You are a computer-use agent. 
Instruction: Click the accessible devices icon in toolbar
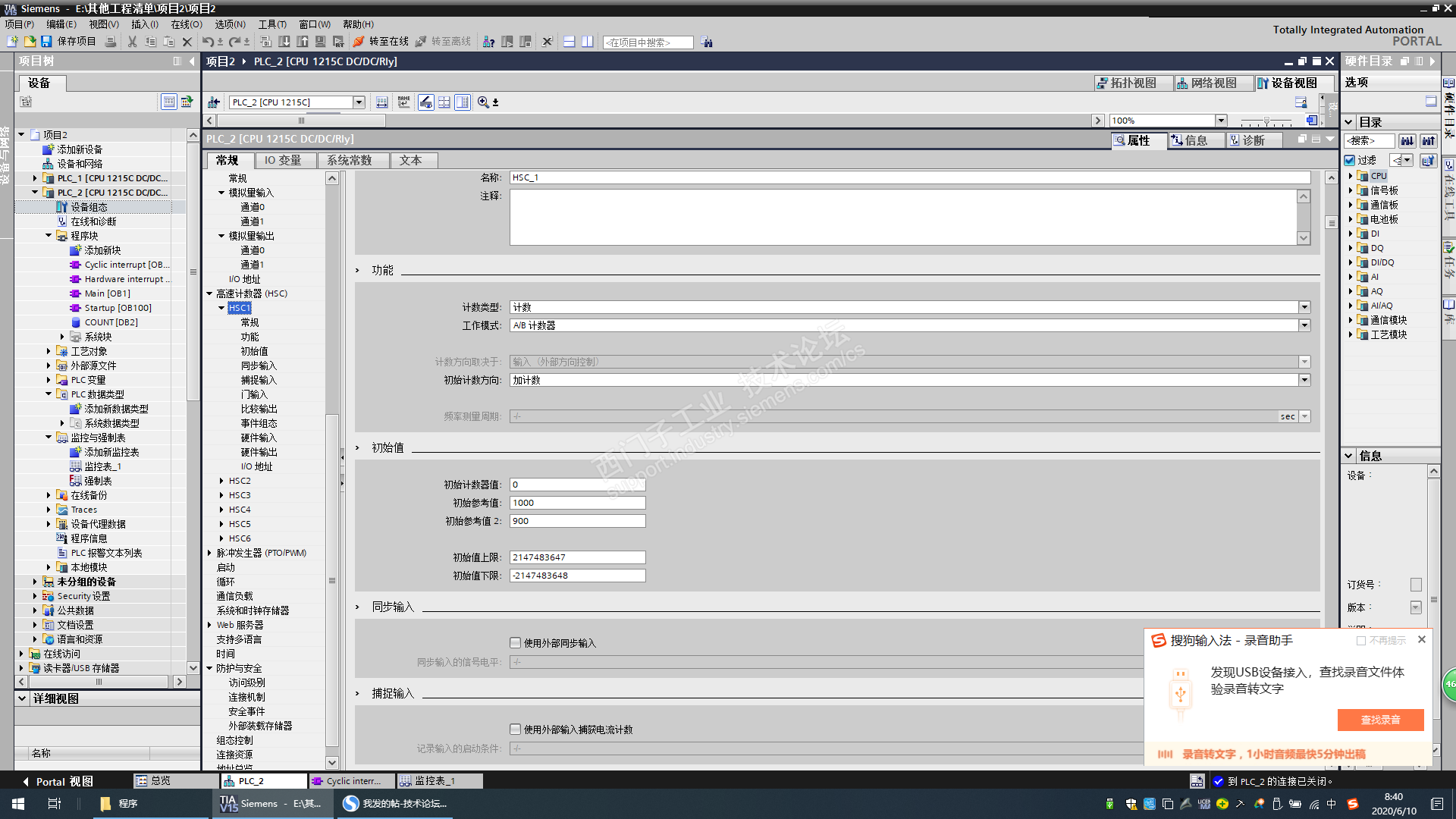489,42
